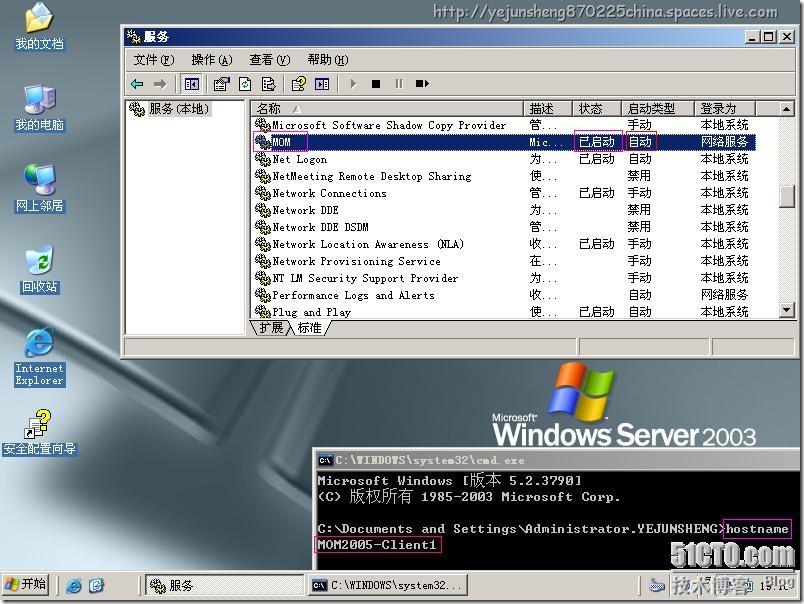Click the services list scrollbar thumb
The width and height of the screenshot is (804, 604).
coord(786,196)
